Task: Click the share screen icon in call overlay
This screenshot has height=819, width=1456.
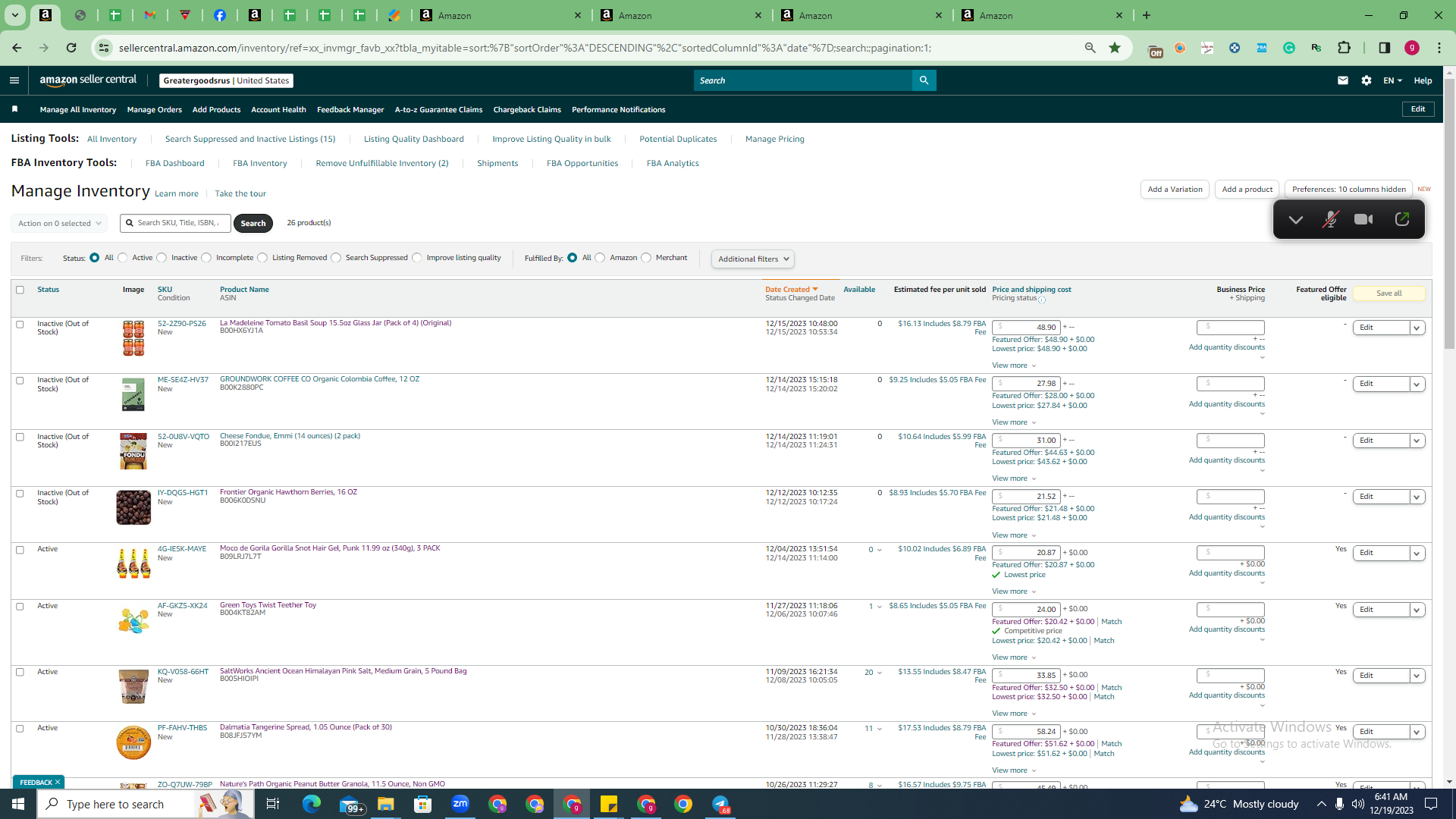Action: coord(1401,220)
